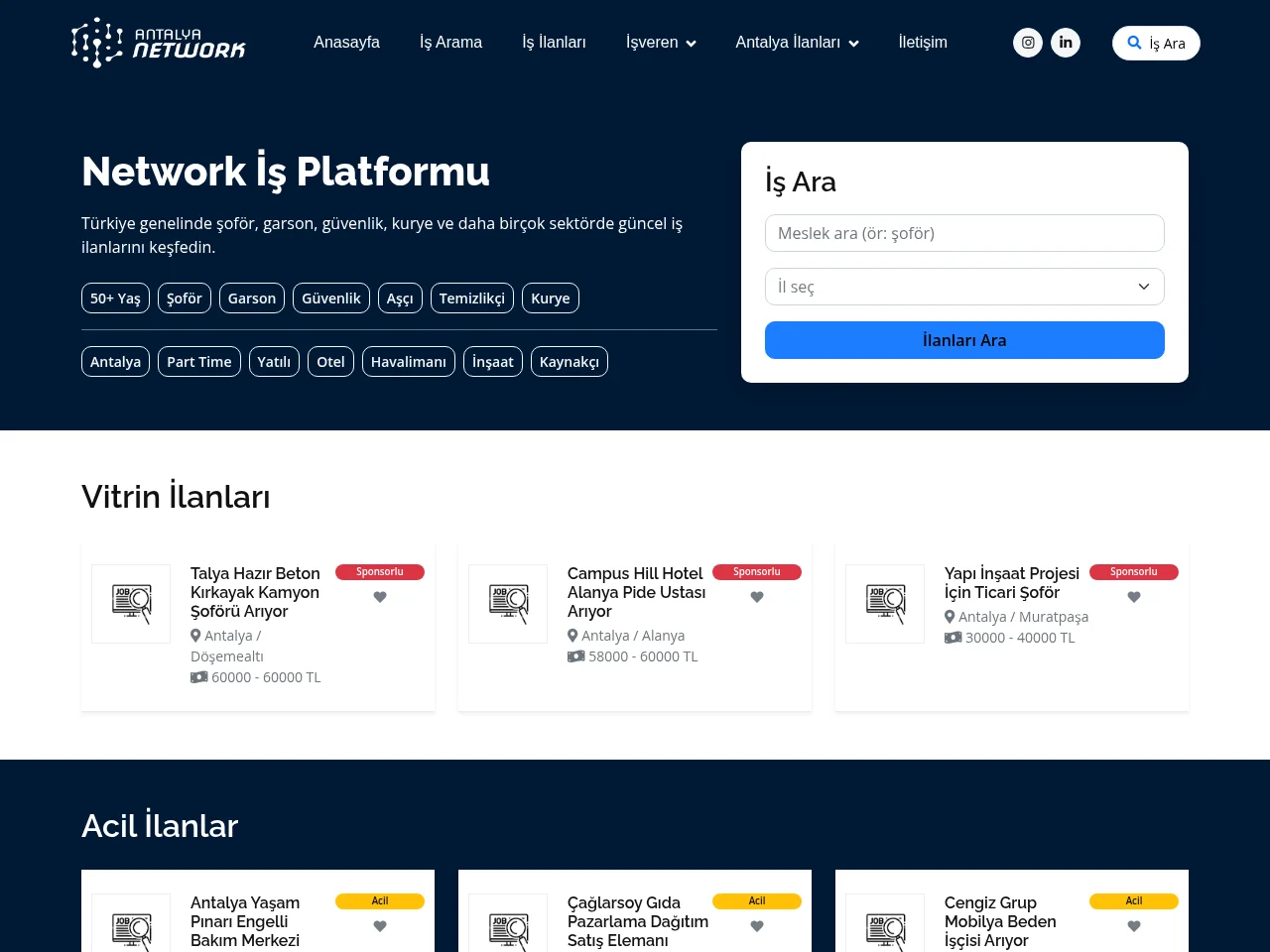Go to Anasayfa in the navigation
The width and height of the screenshot is (1270, 952).
(346, 43)
